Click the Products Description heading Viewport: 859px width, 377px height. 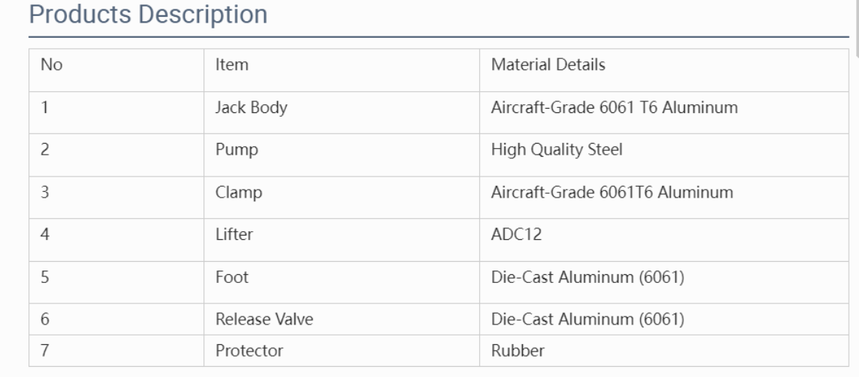click(148, 15)
